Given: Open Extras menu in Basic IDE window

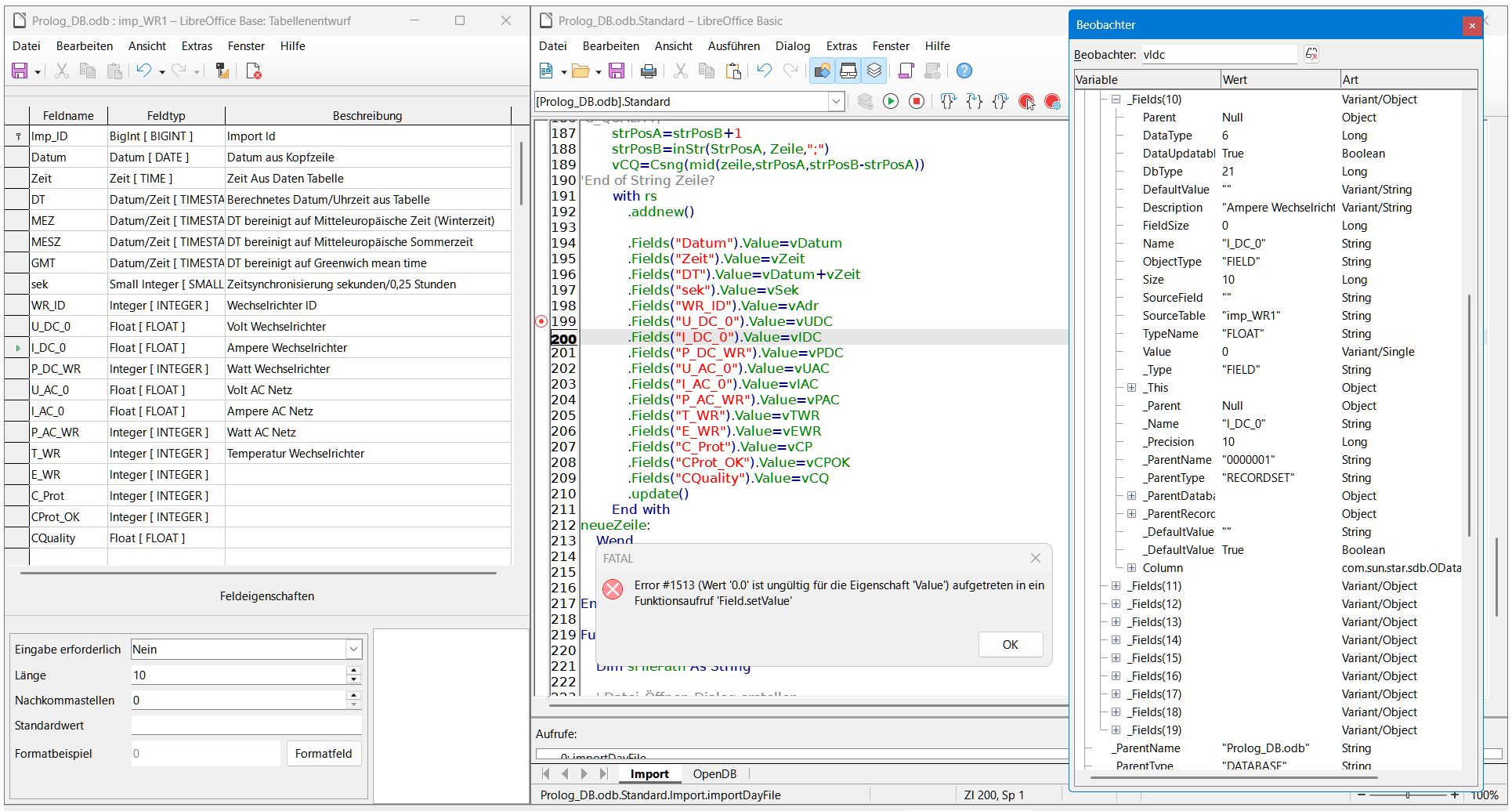Looking at the screenshot, I should click(x=841, y=46).
